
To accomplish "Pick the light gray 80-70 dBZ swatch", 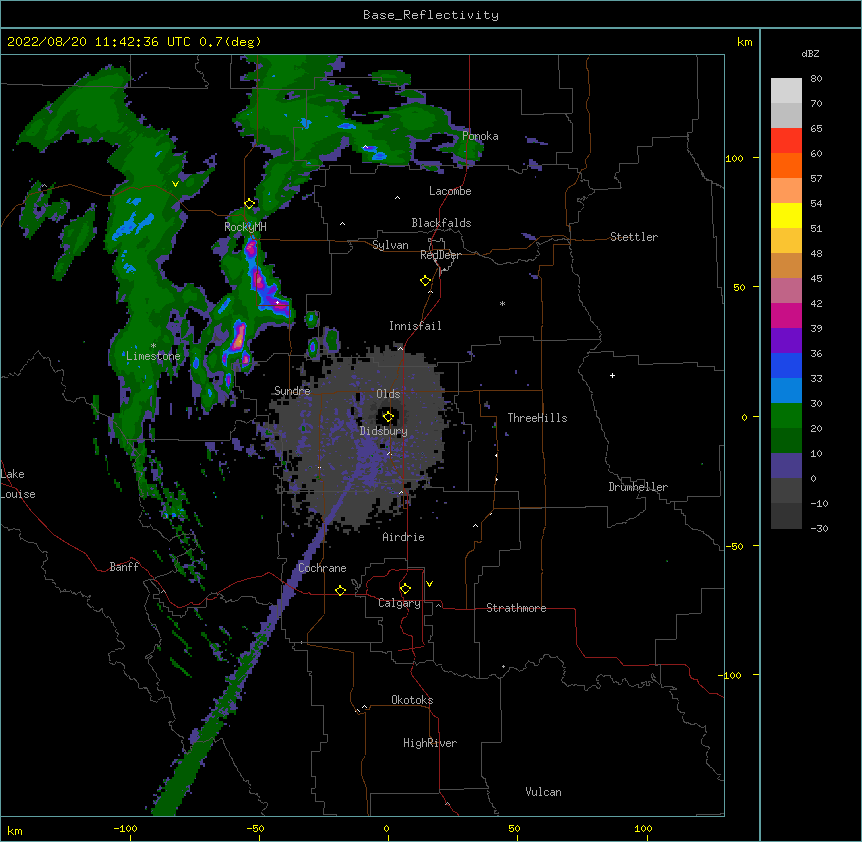I will 786,91.
